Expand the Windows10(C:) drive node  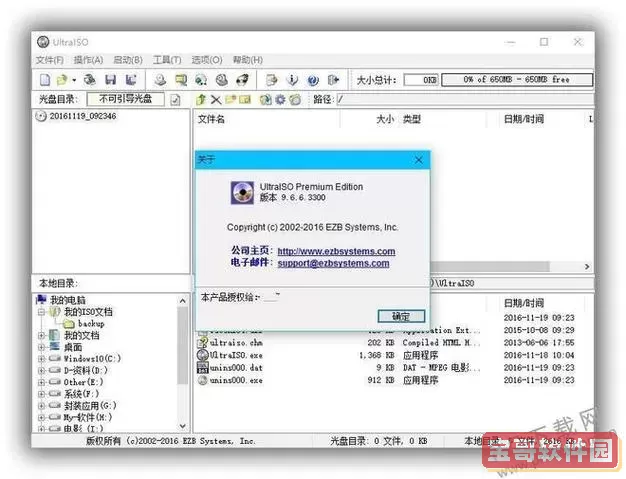[41, 358]
